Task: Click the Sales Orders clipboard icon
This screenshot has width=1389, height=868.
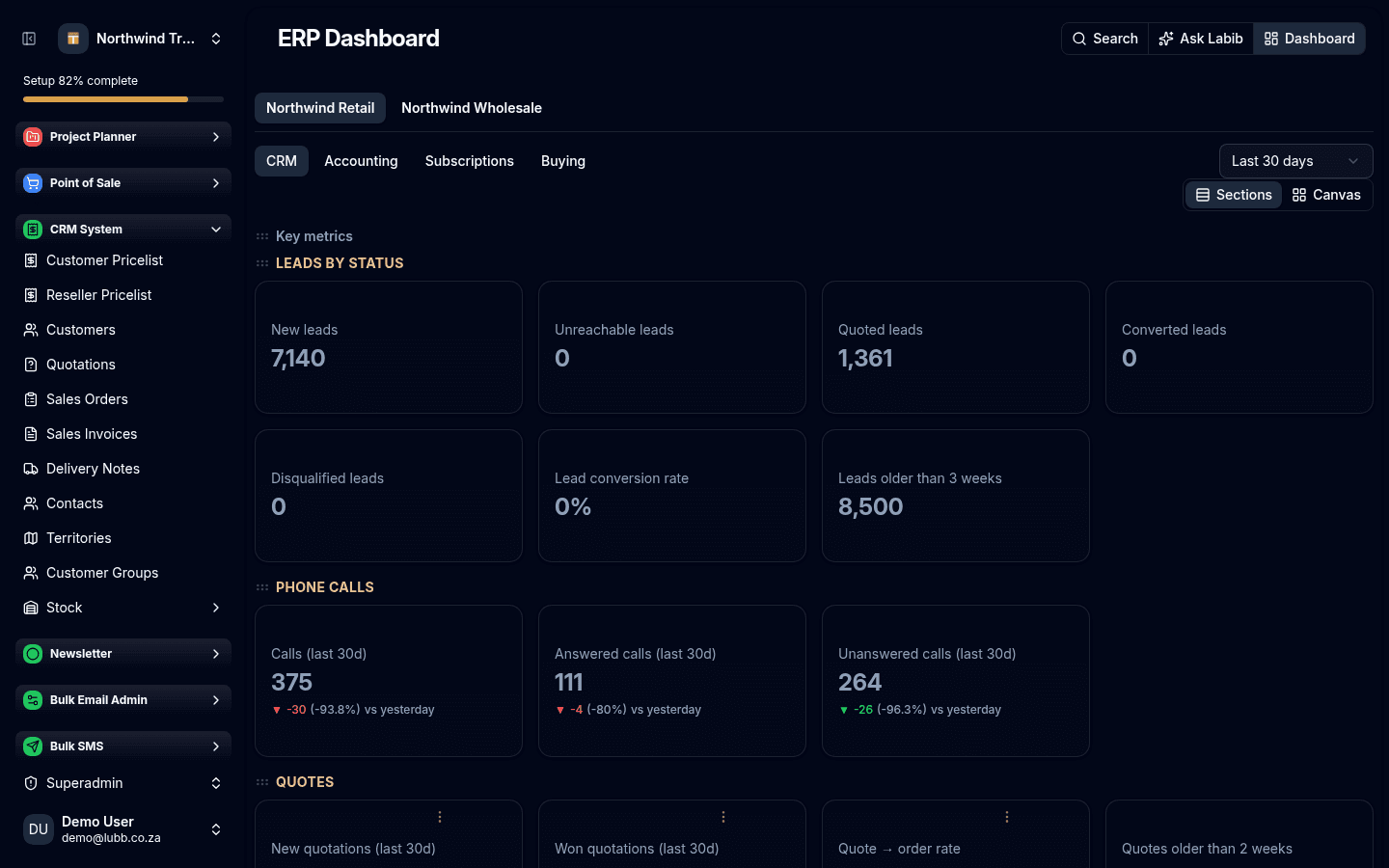Action: (31, 399)
